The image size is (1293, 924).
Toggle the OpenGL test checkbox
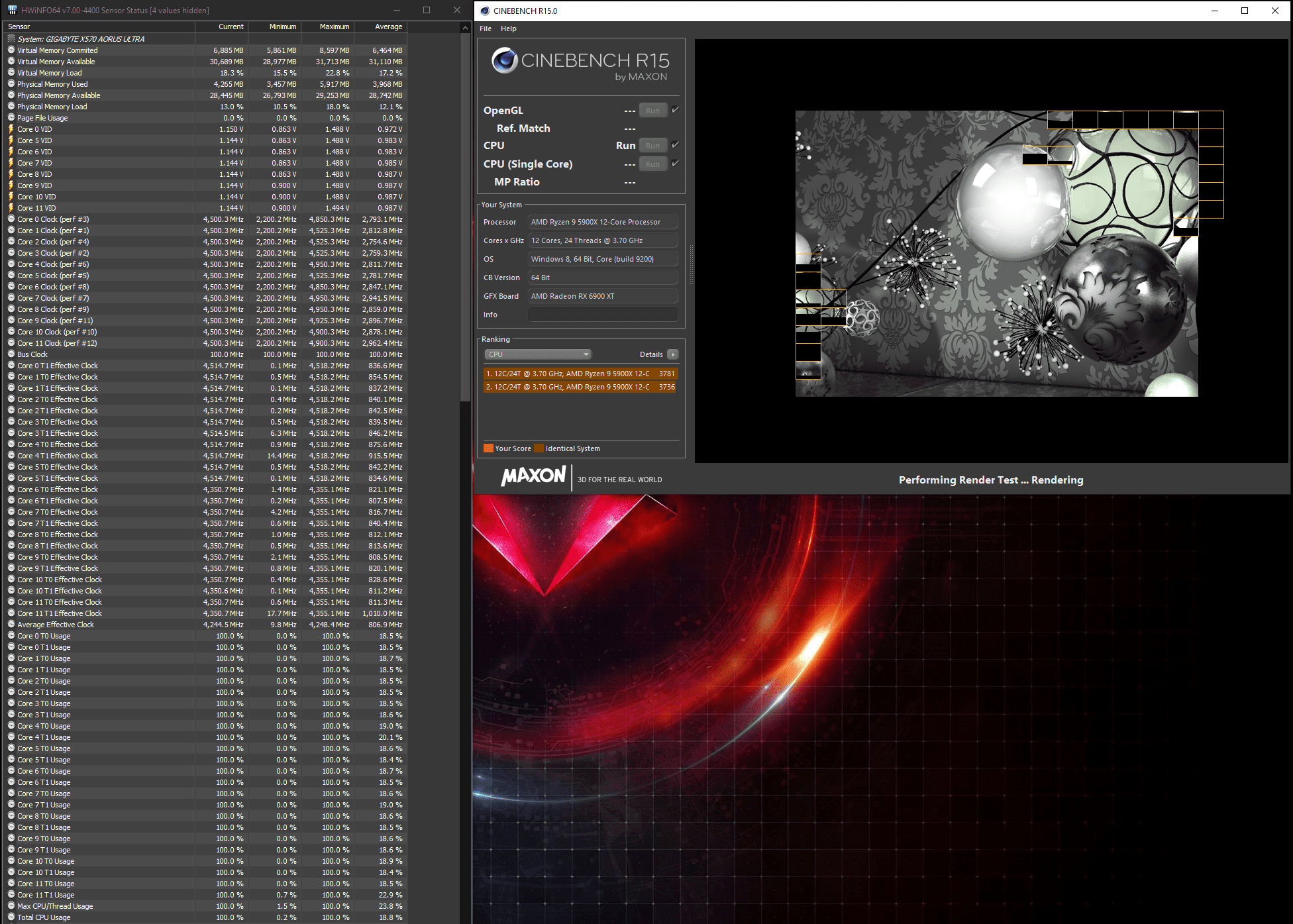pos(675,110)
